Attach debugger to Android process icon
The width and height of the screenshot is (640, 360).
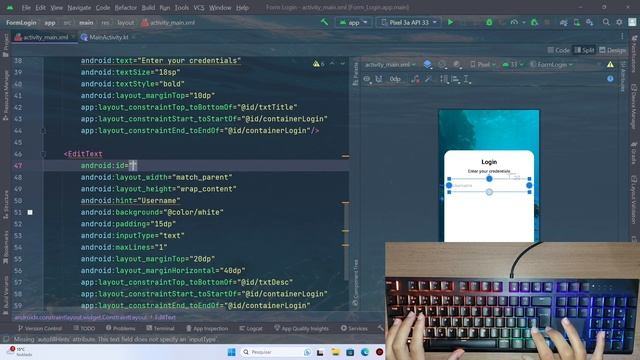tap(534, 22)
